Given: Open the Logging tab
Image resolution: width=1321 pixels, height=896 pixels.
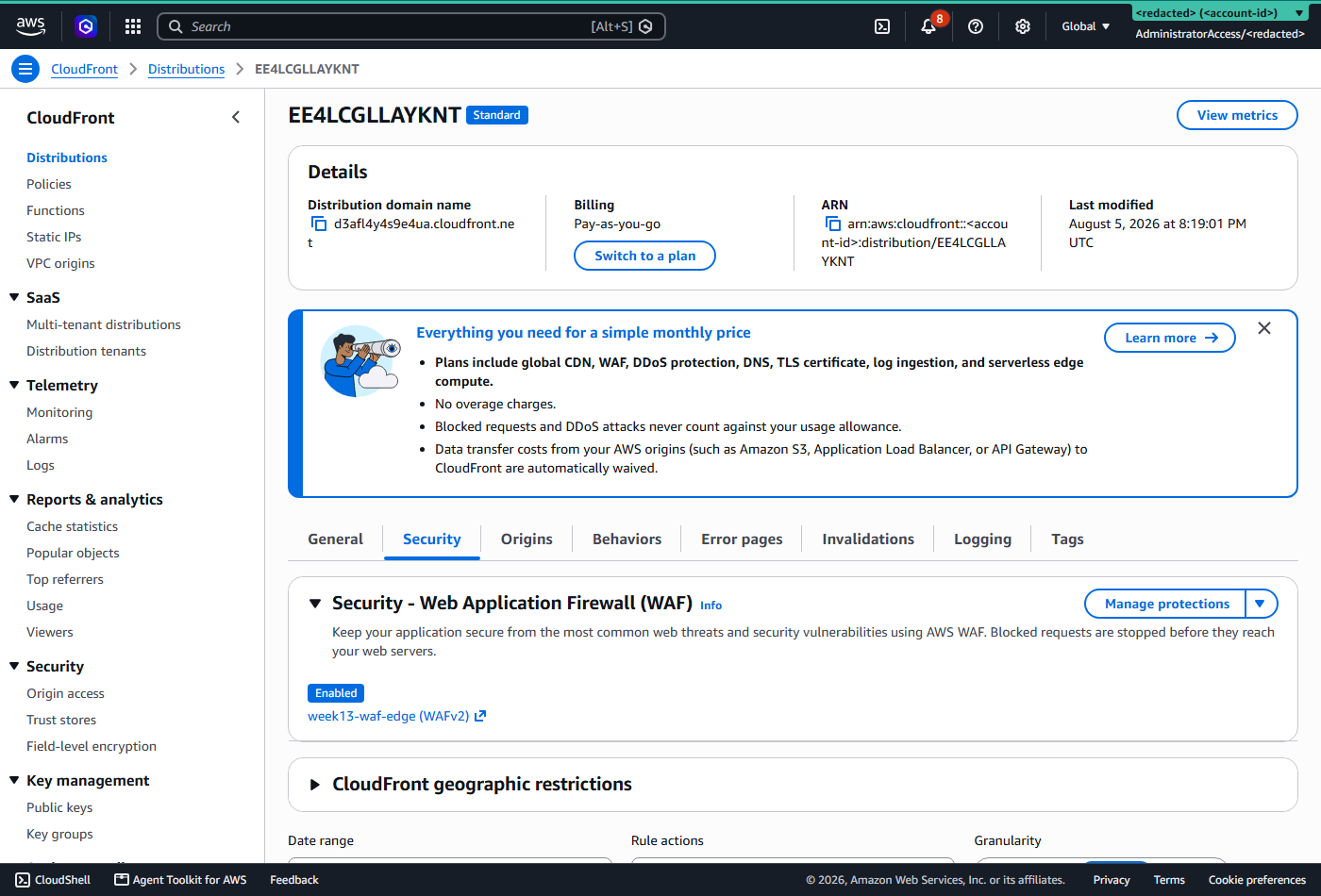Looking at the screenshot, I should coord(982,539).
